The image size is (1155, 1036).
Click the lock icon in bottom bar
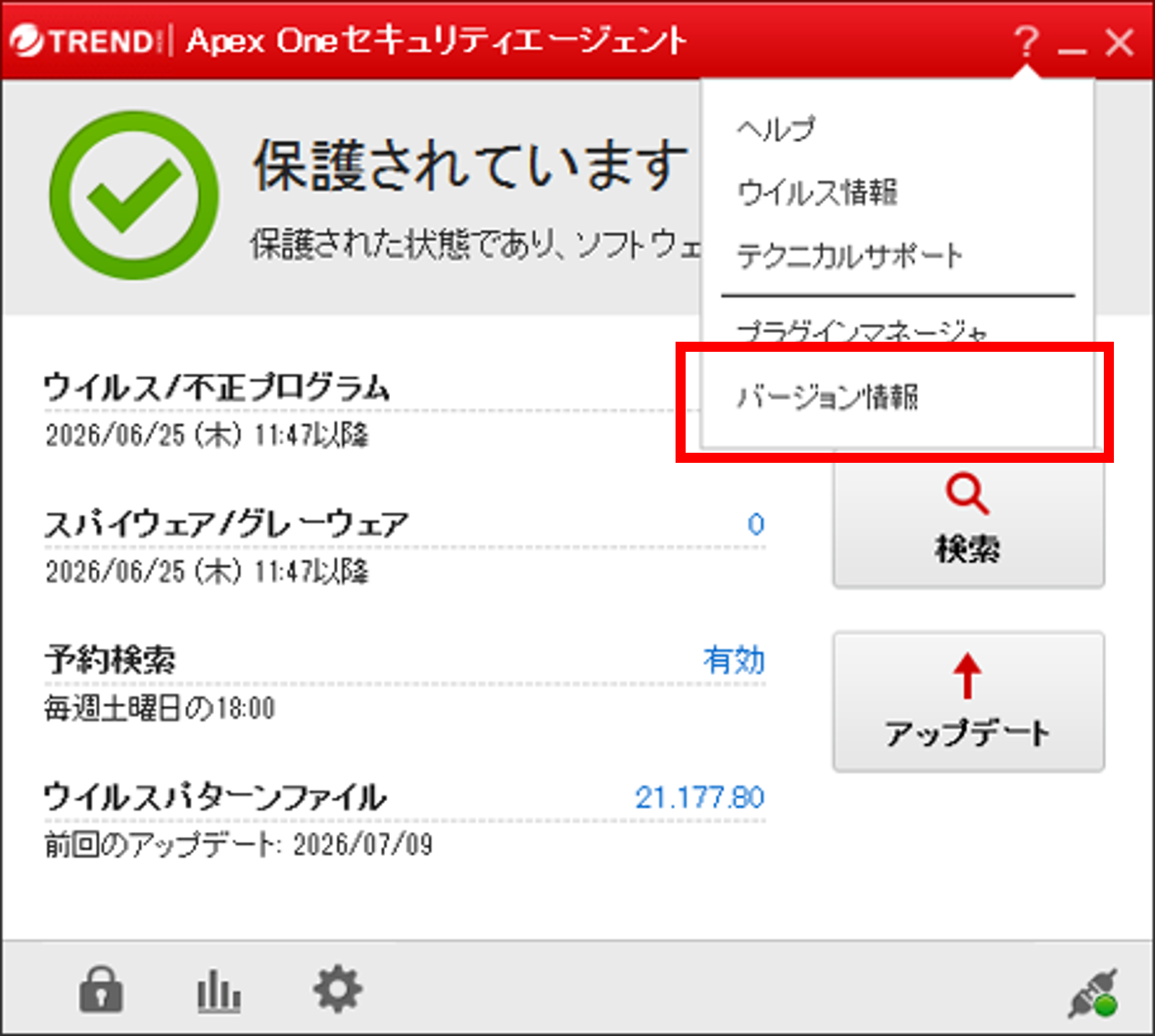pos(101,989)
